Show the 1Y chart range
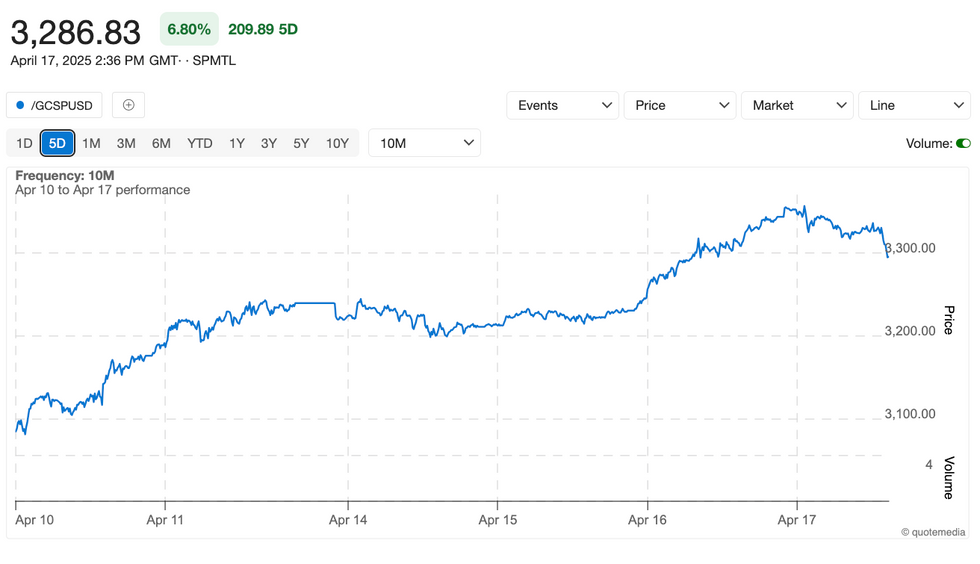The image size is (980, 564). (x=237, y=143)
